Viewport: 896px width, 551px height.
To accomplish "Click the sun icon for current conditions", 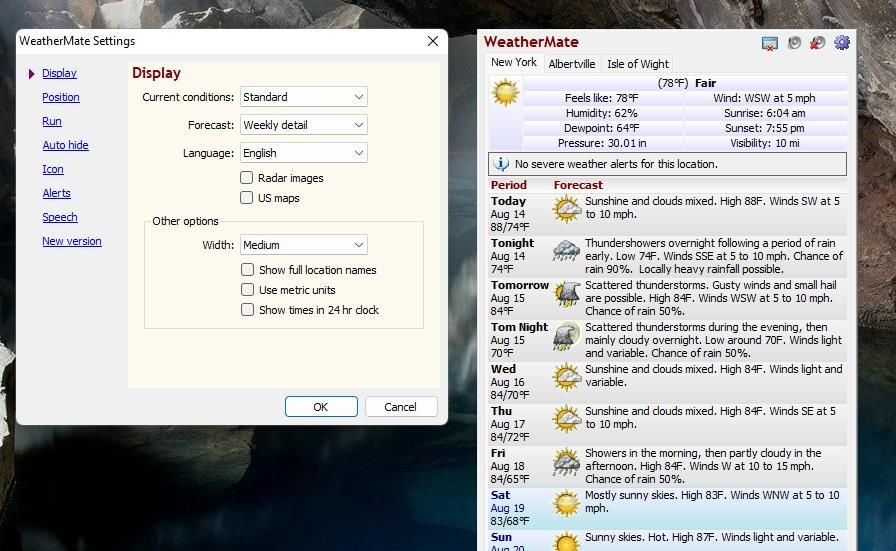I will click(x=506, y=93).
